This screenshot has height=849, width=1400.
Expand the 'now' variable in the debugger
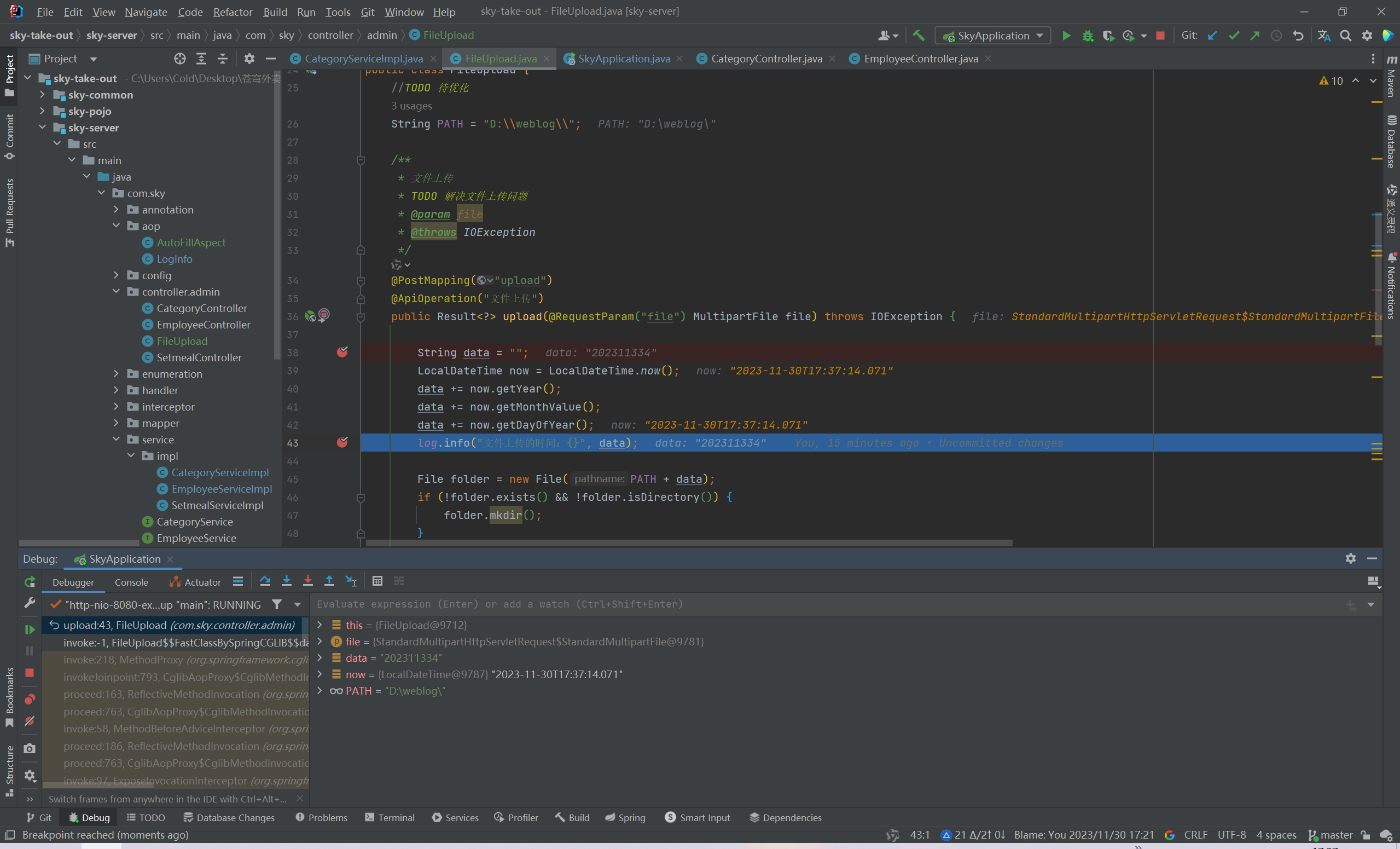[320, 674]
